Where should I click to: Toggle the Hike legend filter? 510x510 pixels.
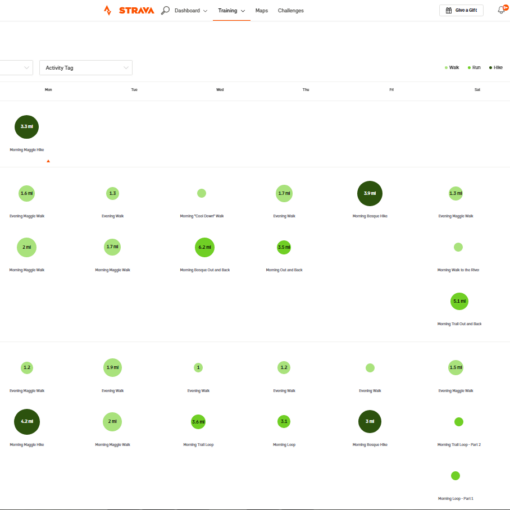point(496,68)
